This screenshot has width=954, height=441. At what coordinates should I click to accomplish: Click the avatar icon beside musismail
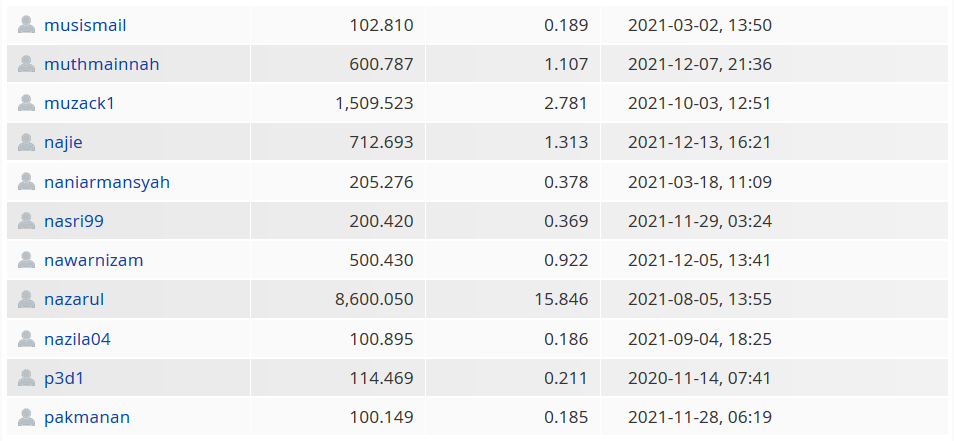[26, 25]
